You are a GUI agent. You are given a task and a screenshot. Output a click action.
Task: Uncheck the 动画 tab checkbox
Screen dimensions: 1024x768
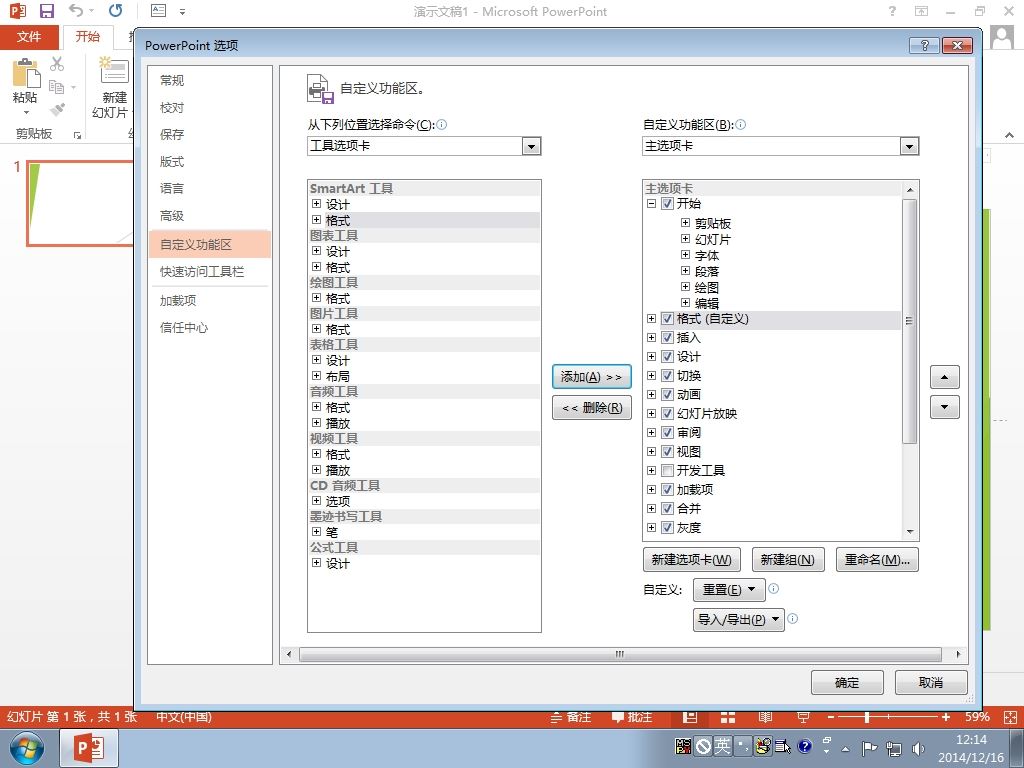click(667, 394)
